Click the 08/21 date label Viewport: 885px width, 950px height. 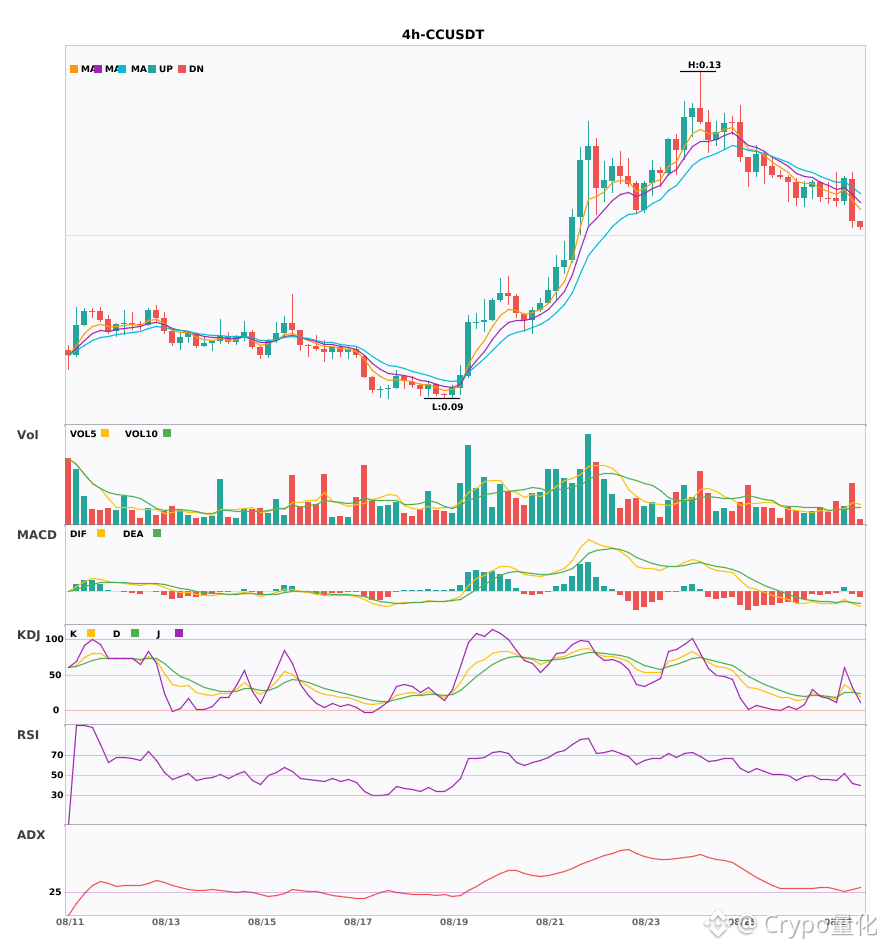coord(550,922)
